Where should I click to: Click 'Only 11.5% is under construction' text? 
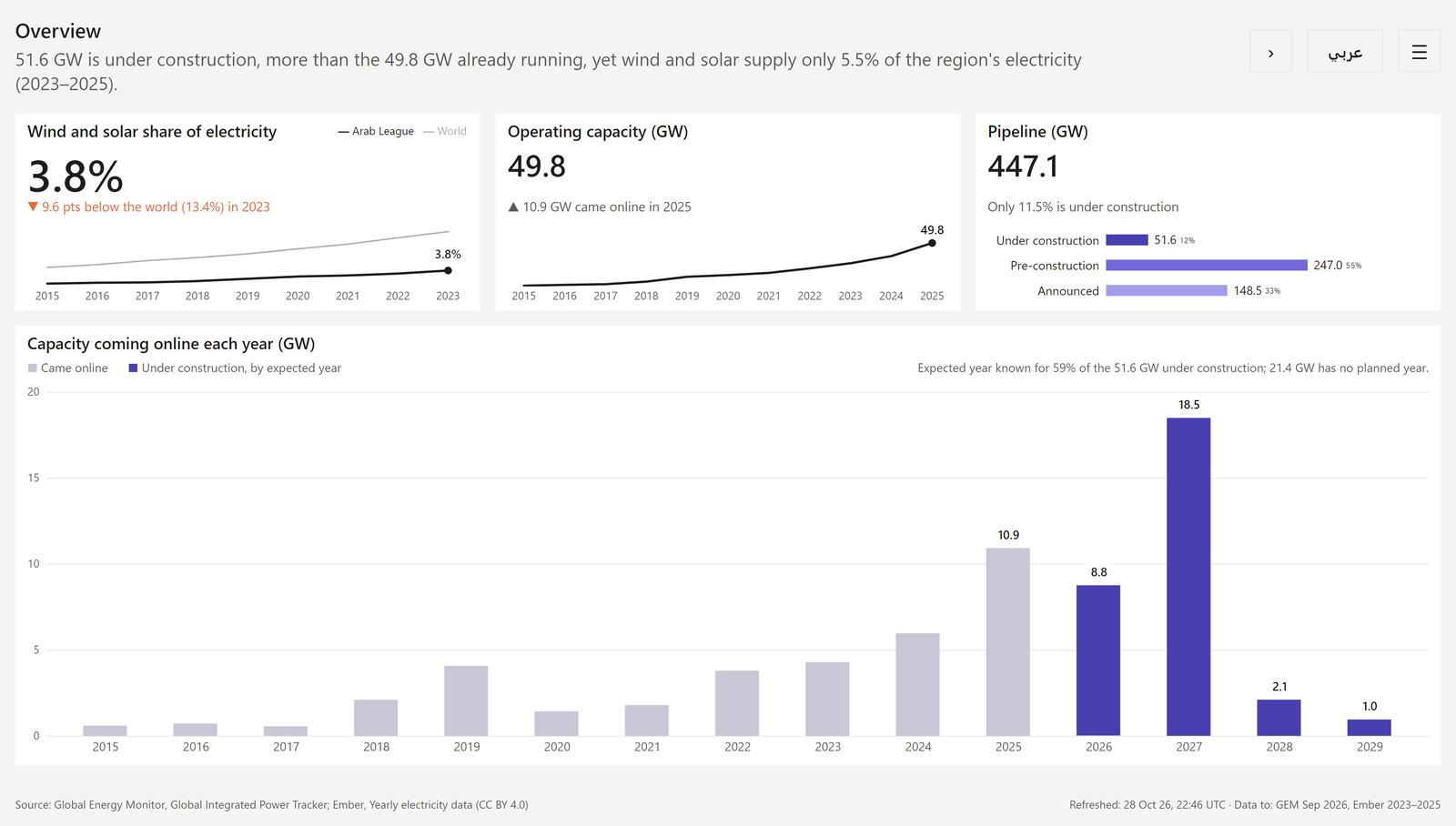1083,207
